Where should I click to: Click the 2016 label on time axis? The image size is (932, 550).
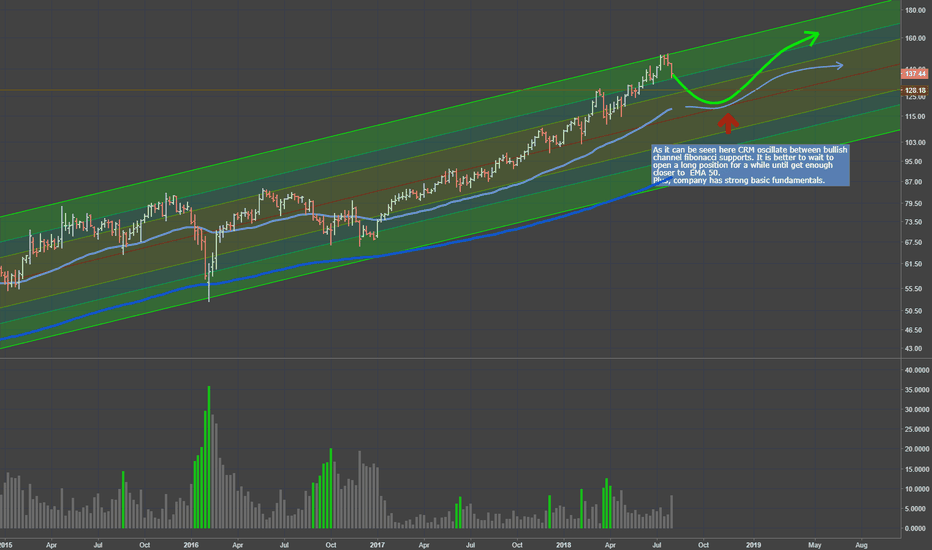pyautogui.click(x=191, y=545)
